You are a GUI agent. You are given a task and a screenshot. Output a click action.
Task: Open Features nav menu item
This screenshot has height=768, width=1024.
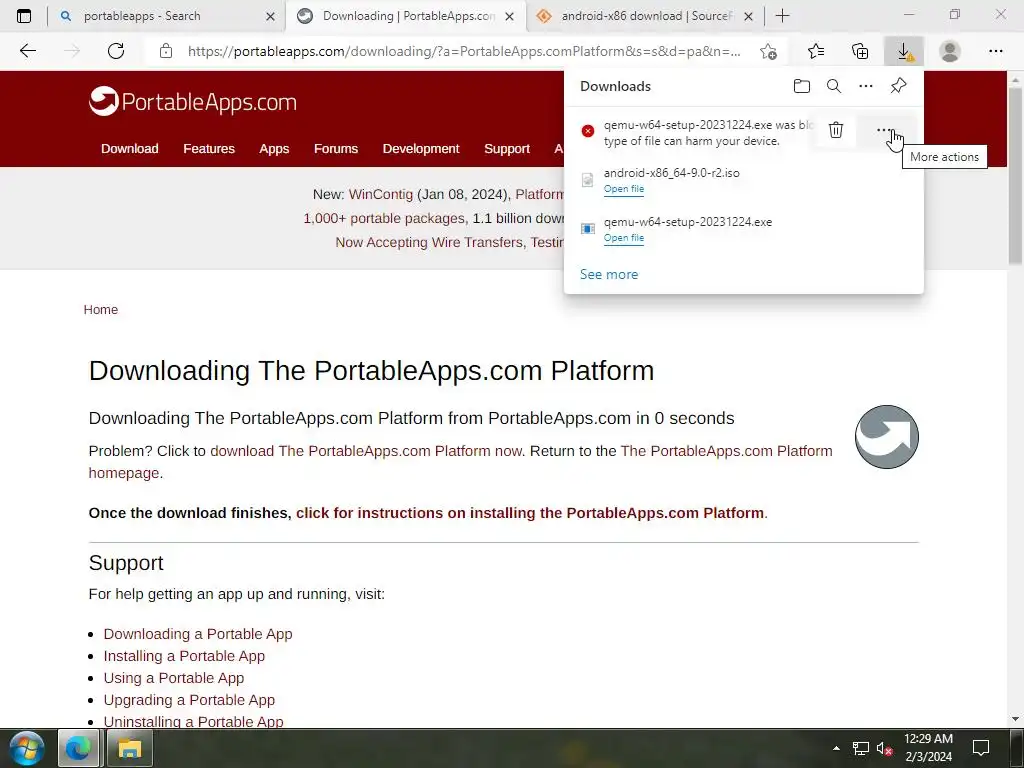(209, 149)
